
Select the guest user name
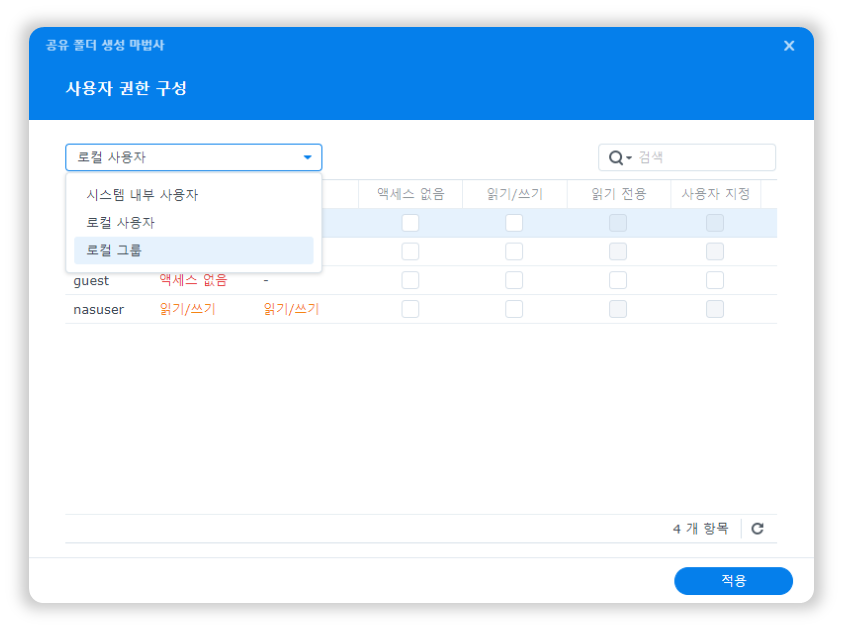tap(91, 281)
